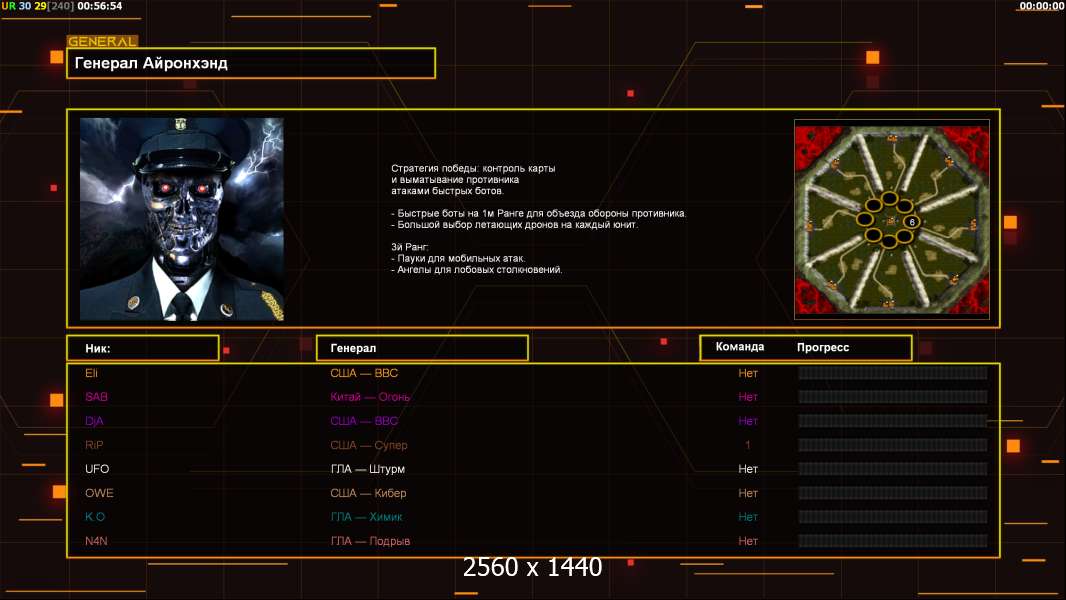Click 'Китай — Огонь' general entry

[370, 397]
